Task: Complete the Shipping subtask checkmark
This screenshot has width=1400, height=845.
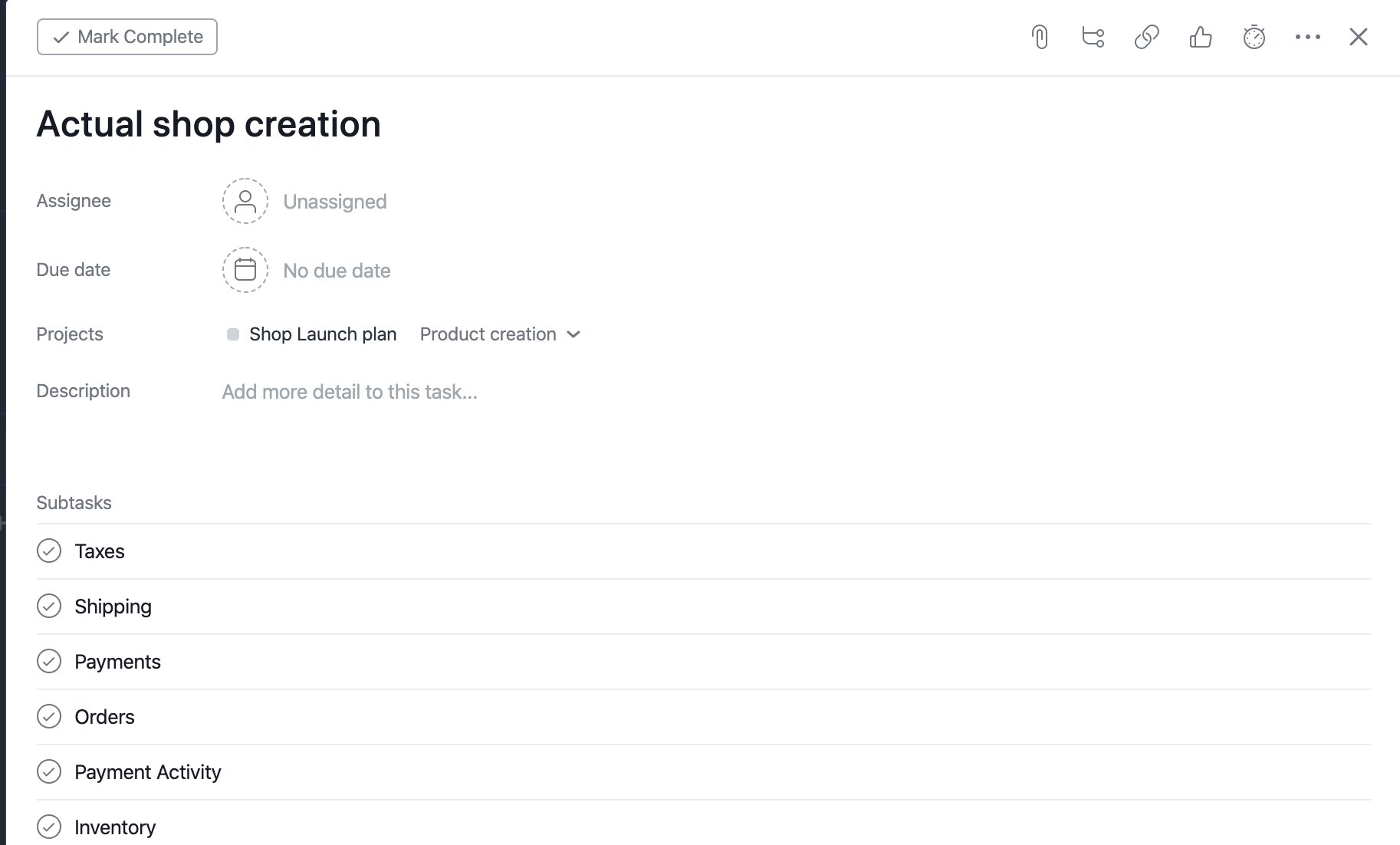Action: coord(49,606)
